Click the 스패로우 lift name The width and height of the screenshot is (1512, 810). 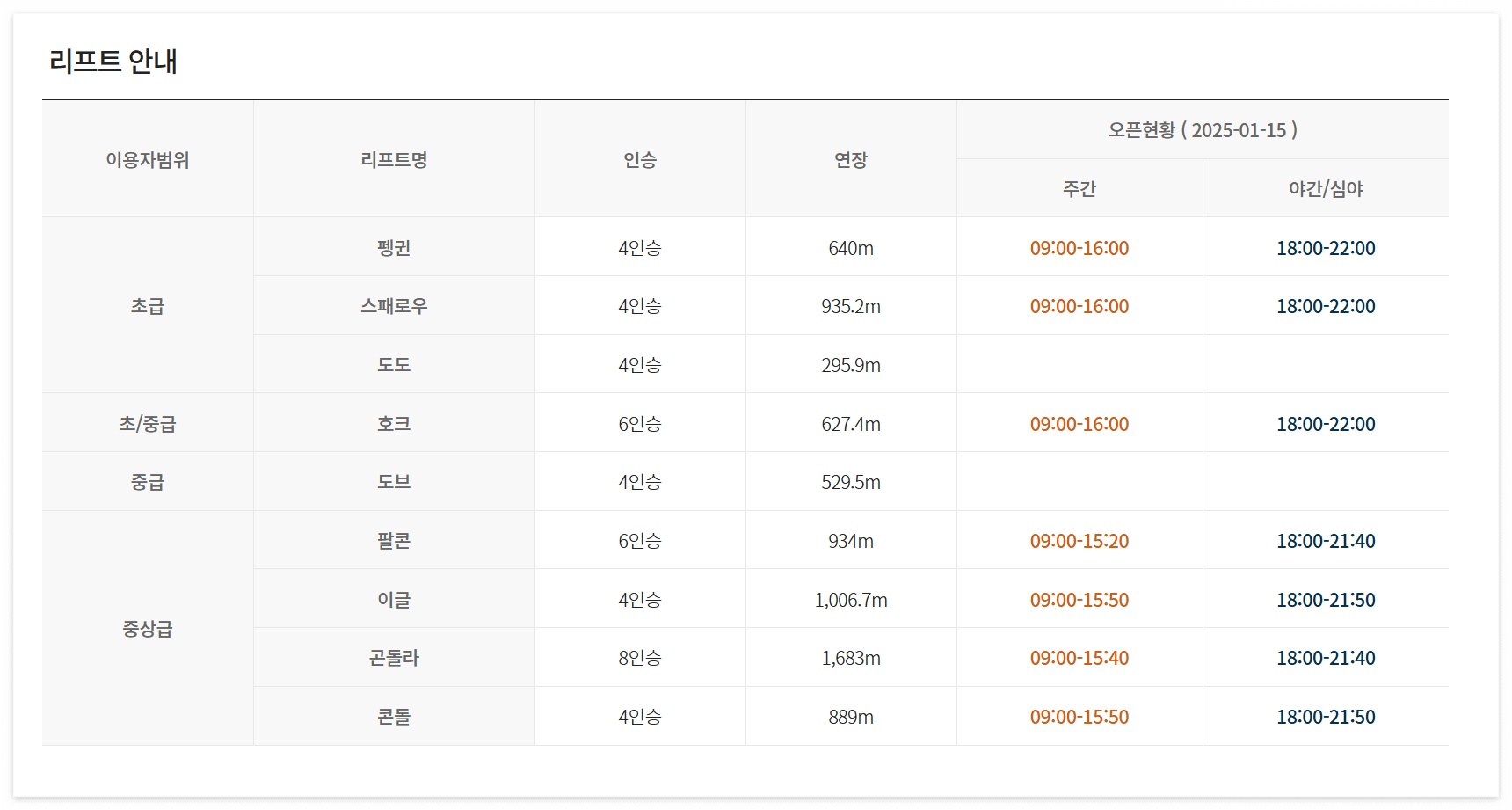tap(393, 305)
